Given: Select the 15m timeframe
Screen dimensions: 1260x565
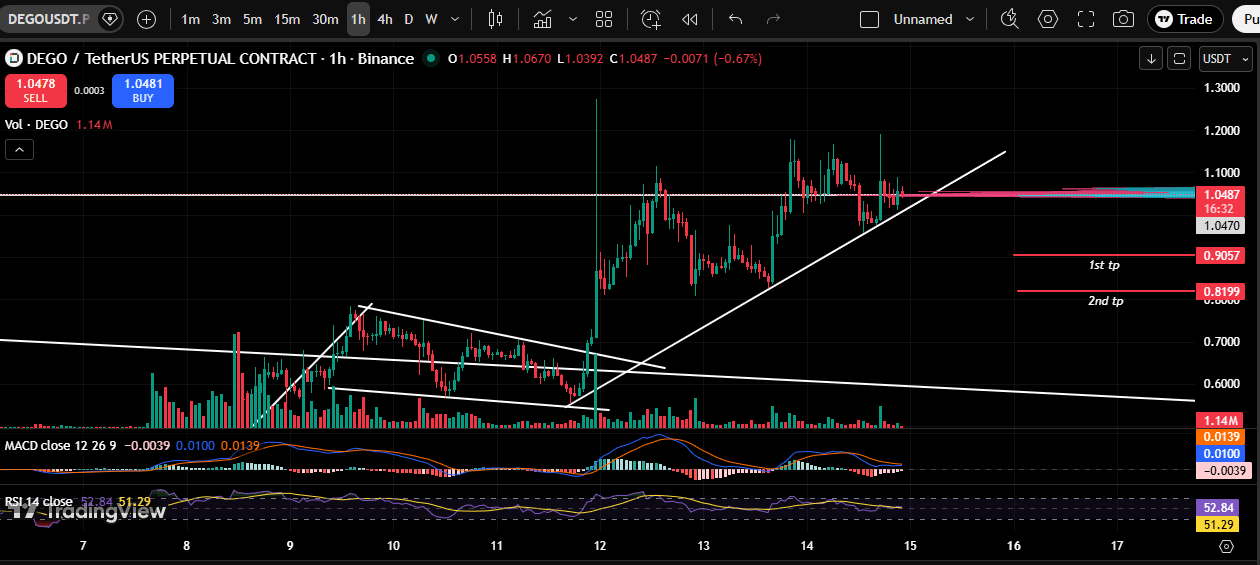Looking at the screenshot, I should pyautogui.click(x=287, y=19).
